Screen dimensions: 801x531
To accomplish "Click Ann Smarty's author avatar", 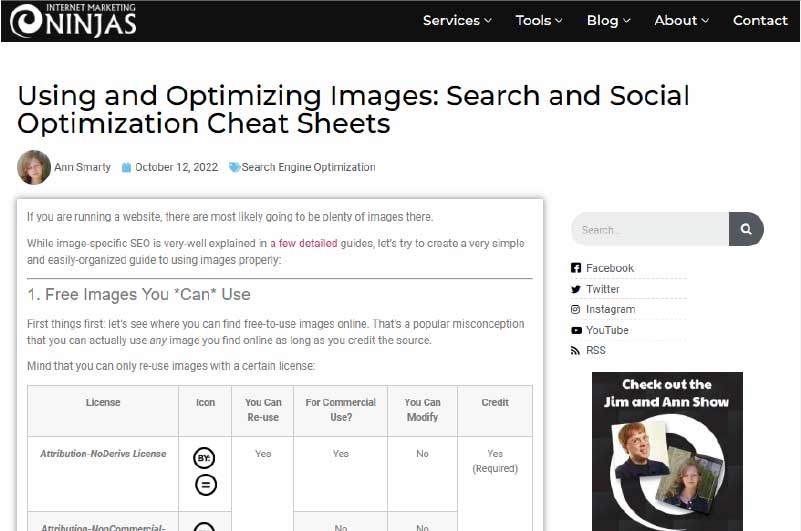I will pyautogui.click(x=34, y=167).
